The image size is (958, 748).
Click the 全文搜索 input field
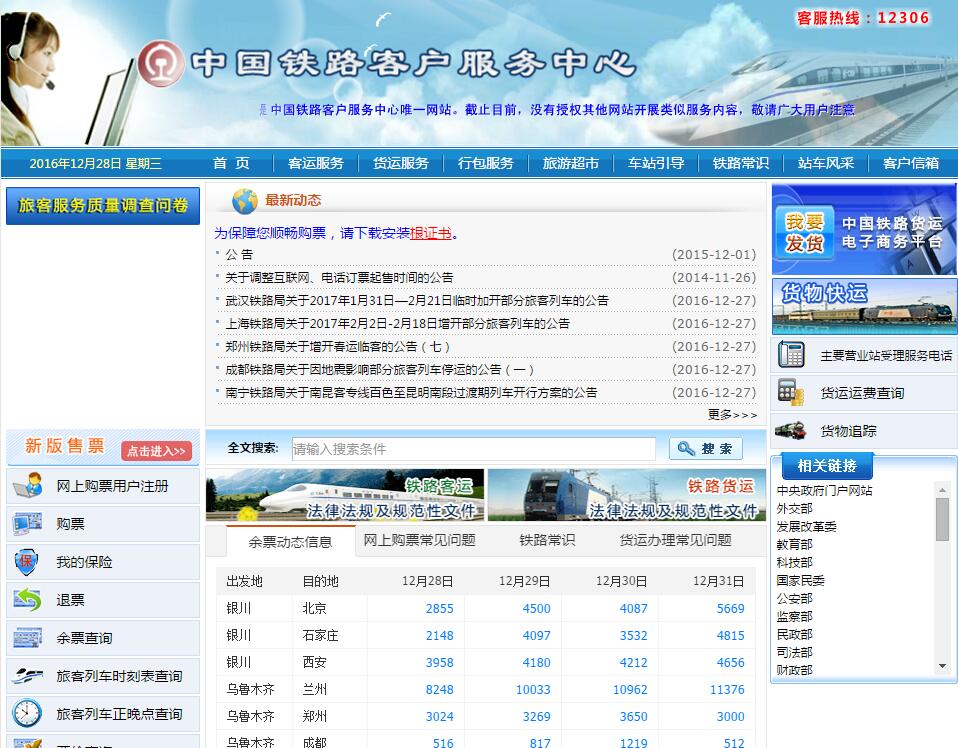click(x=474, y=449)
